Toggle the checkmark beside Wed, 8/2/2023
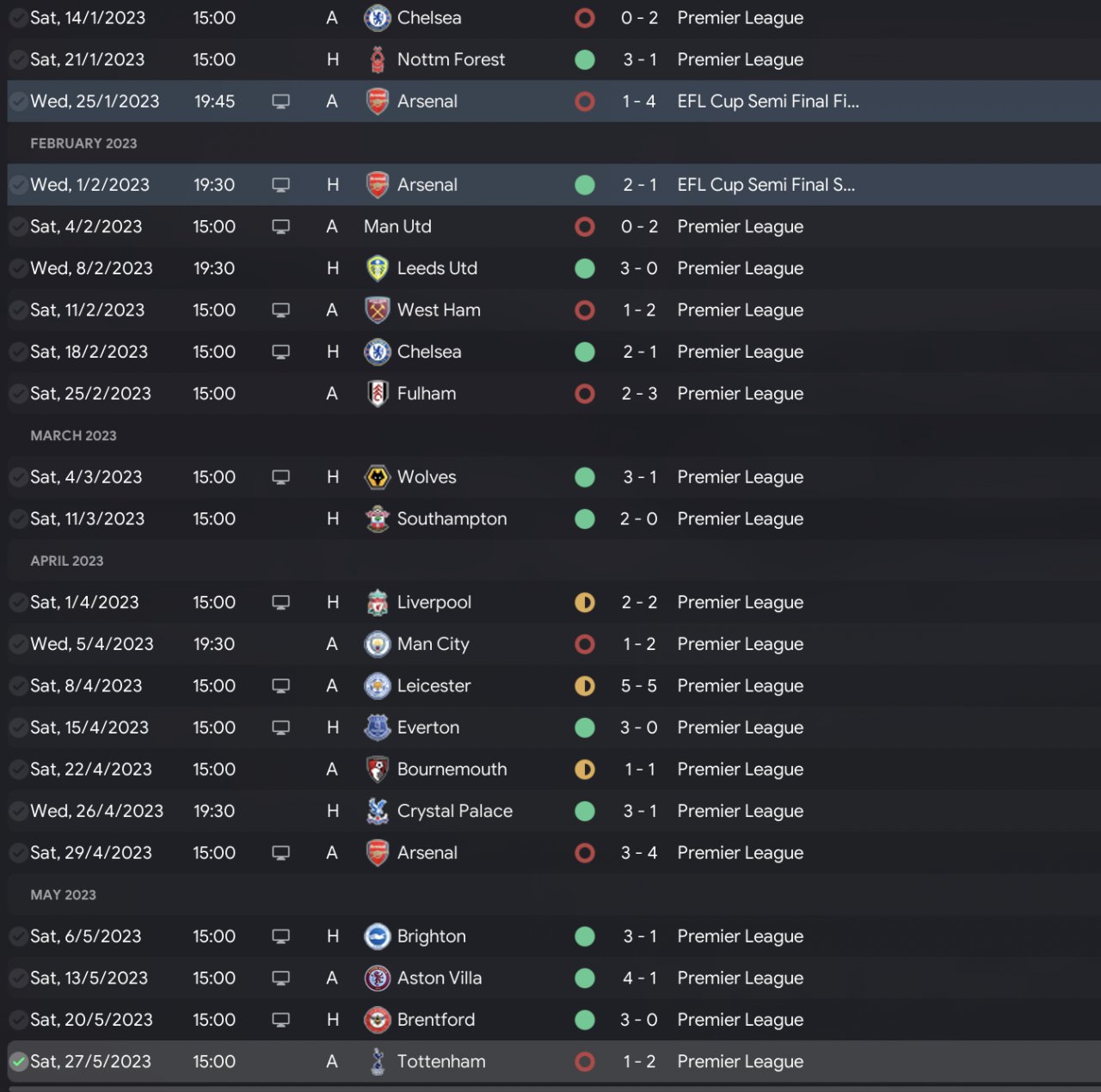The image size is (1101, 1092). click(18, 268)
